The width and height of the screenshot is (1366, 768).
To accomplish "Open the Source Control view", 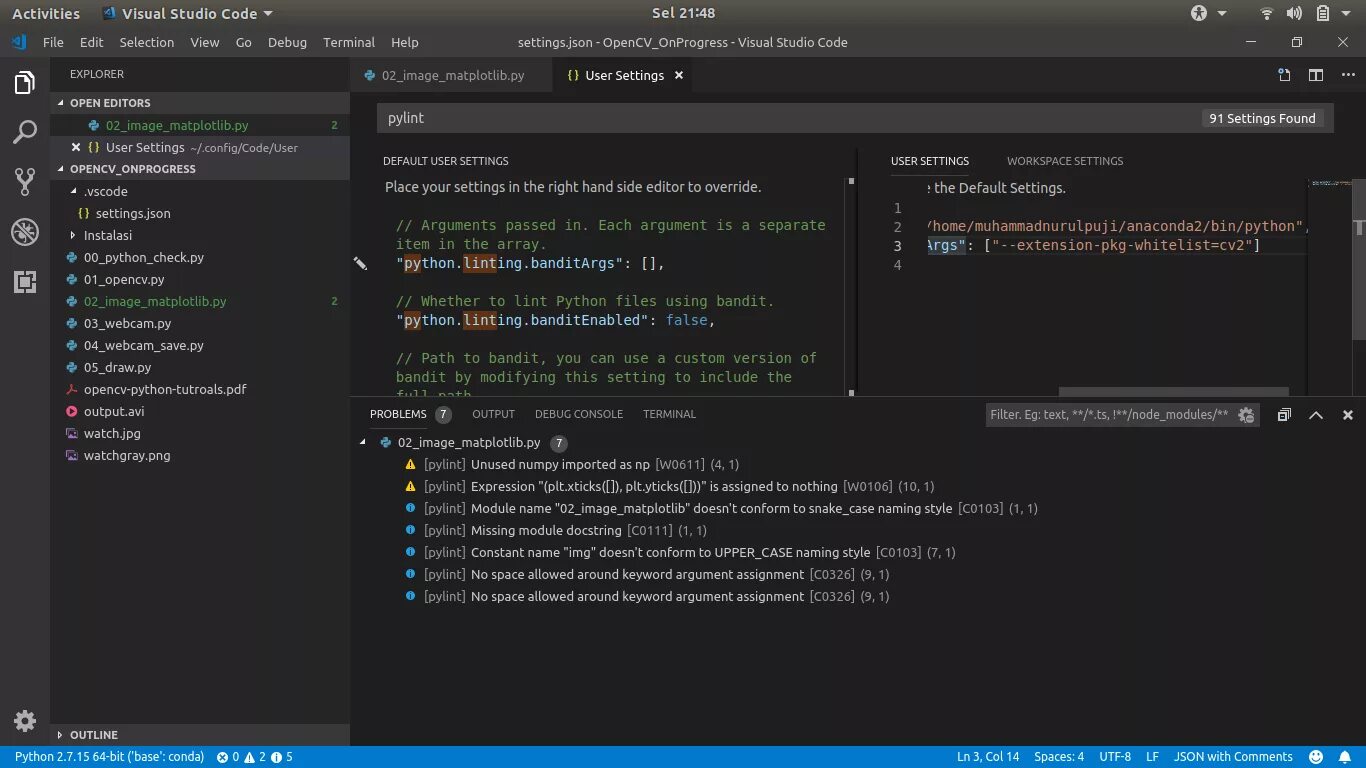I will coord(25,181).
